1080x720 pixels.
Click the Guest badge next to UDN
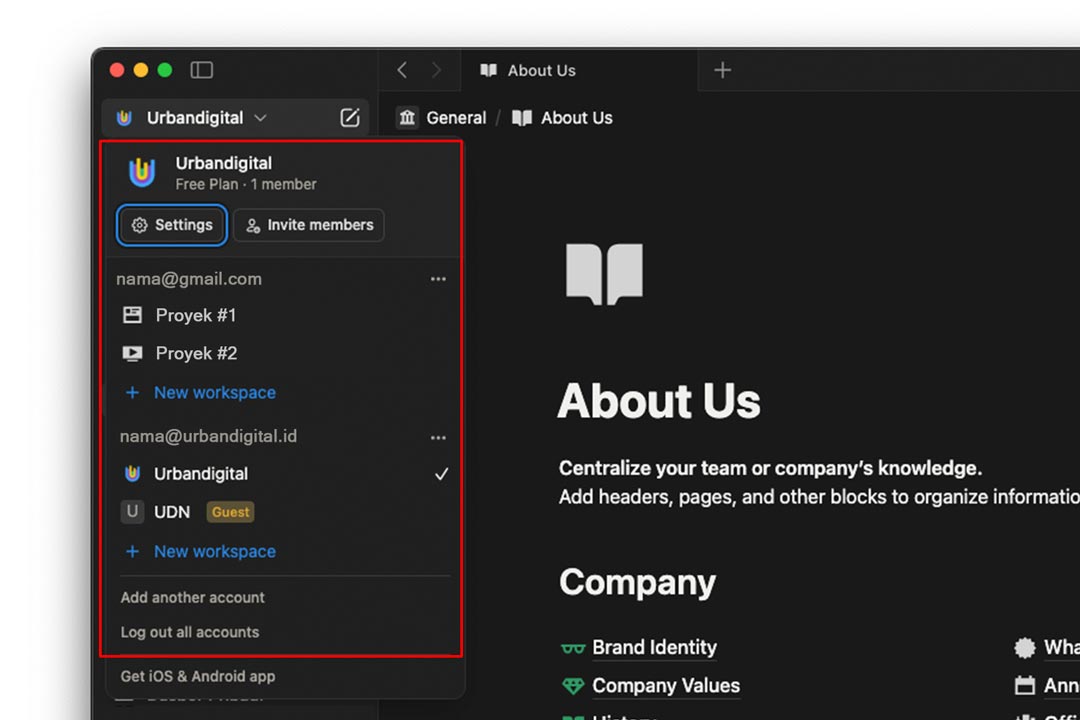click(x=230, y=512)
